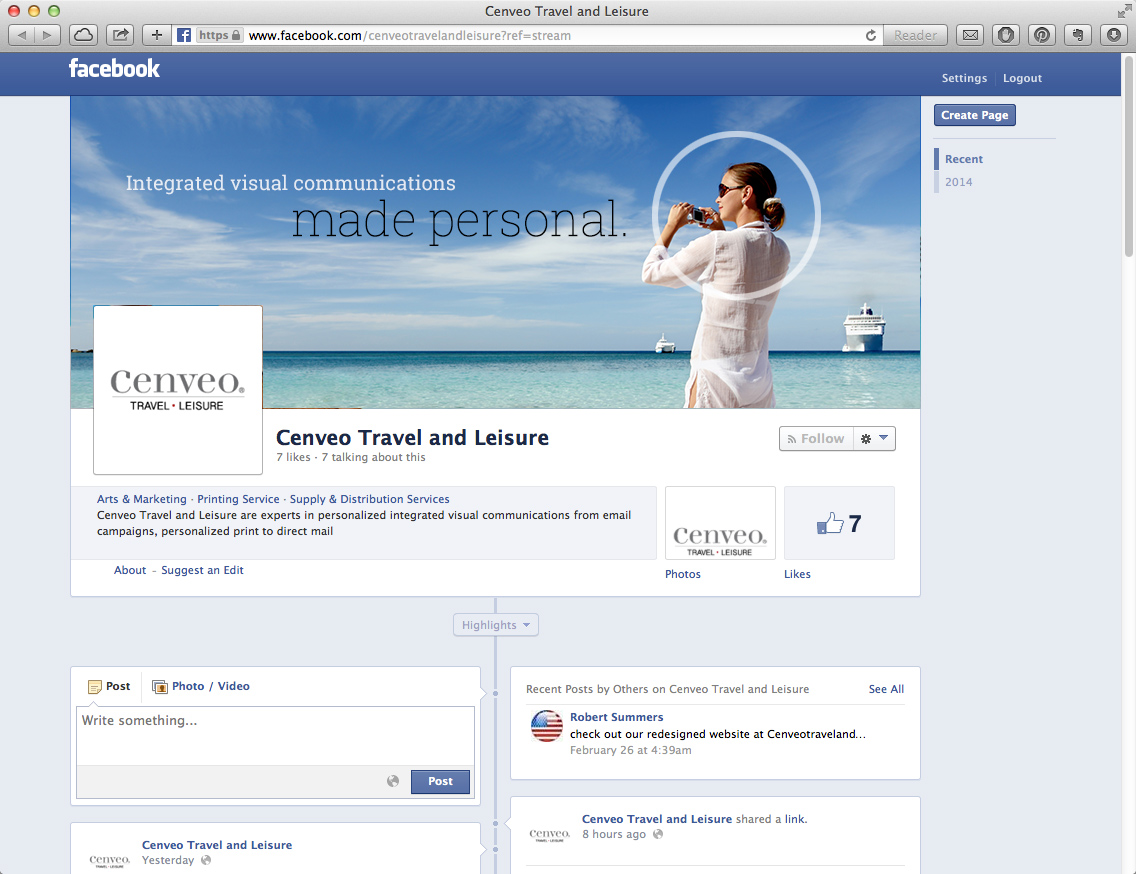The width and height of the screenshot is (1136, 874).
Task: Add bookmark with the plus button
Action: pos(156,35)
